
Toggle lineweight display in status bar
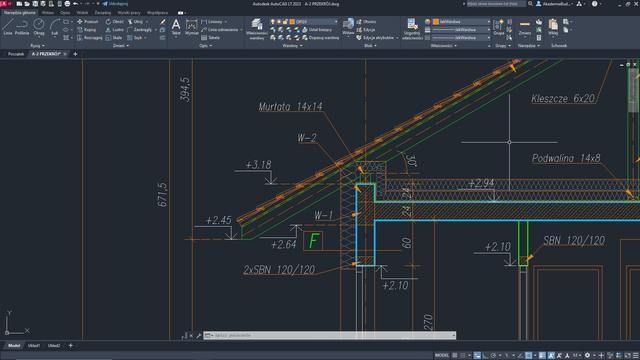tap(542, 356)
